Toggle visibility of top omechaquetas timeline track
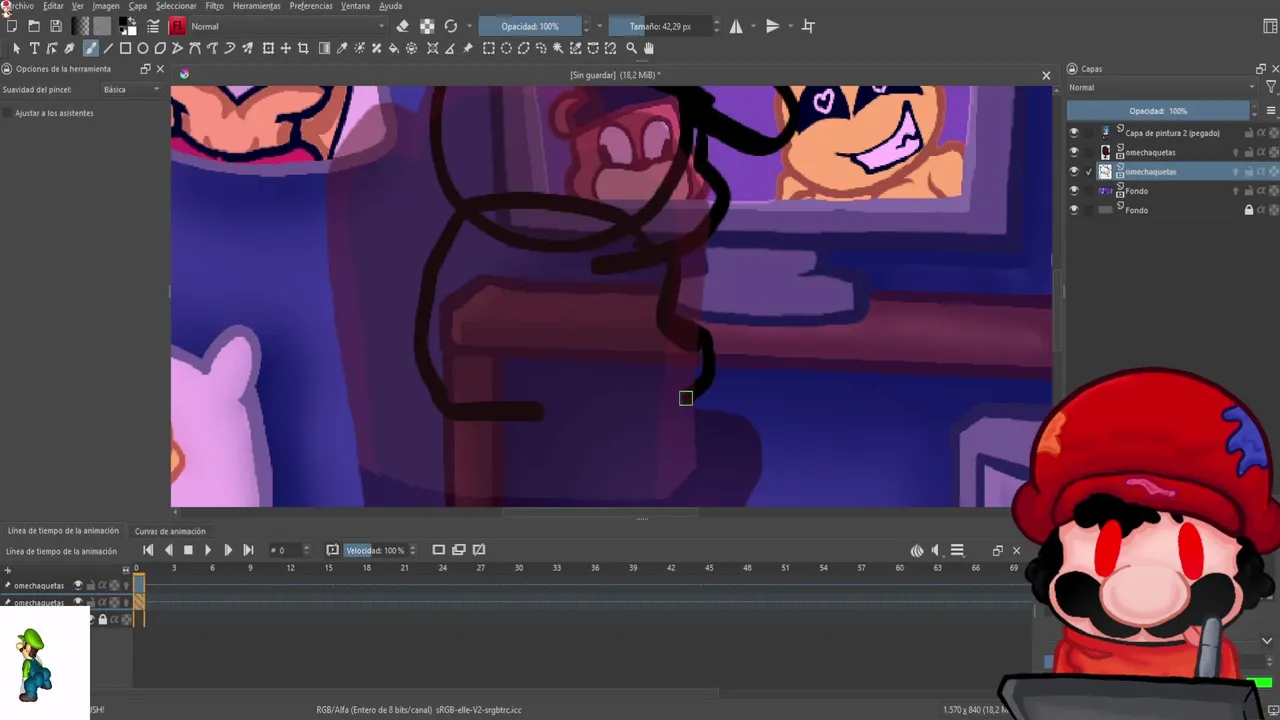Screen dimensions: 1280x720 coord(78,585)
